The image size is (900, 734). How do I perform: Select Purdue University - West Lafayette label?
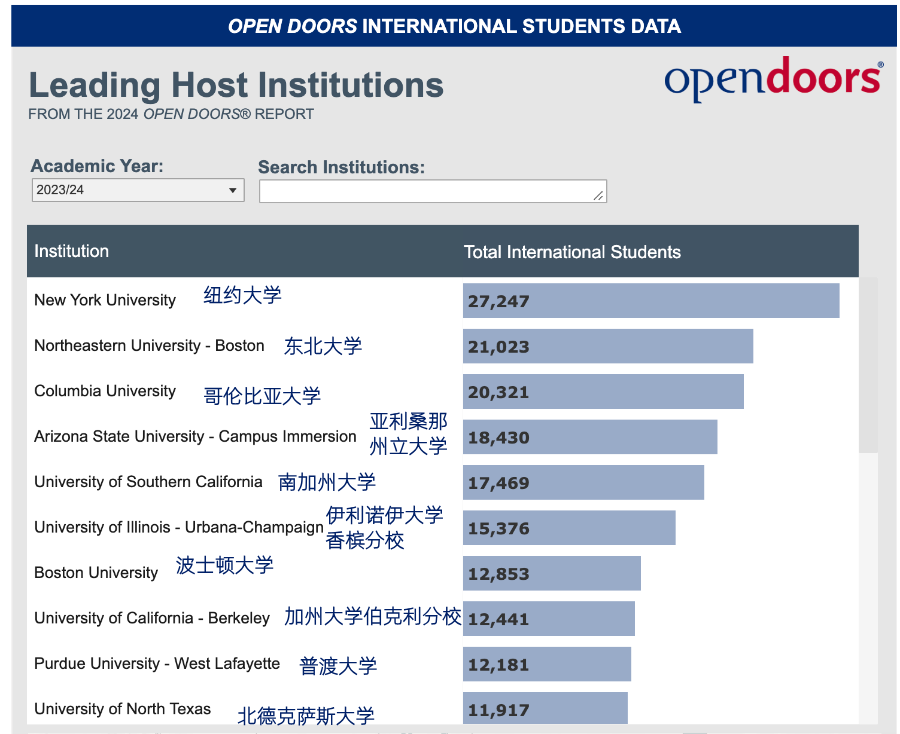157,663
